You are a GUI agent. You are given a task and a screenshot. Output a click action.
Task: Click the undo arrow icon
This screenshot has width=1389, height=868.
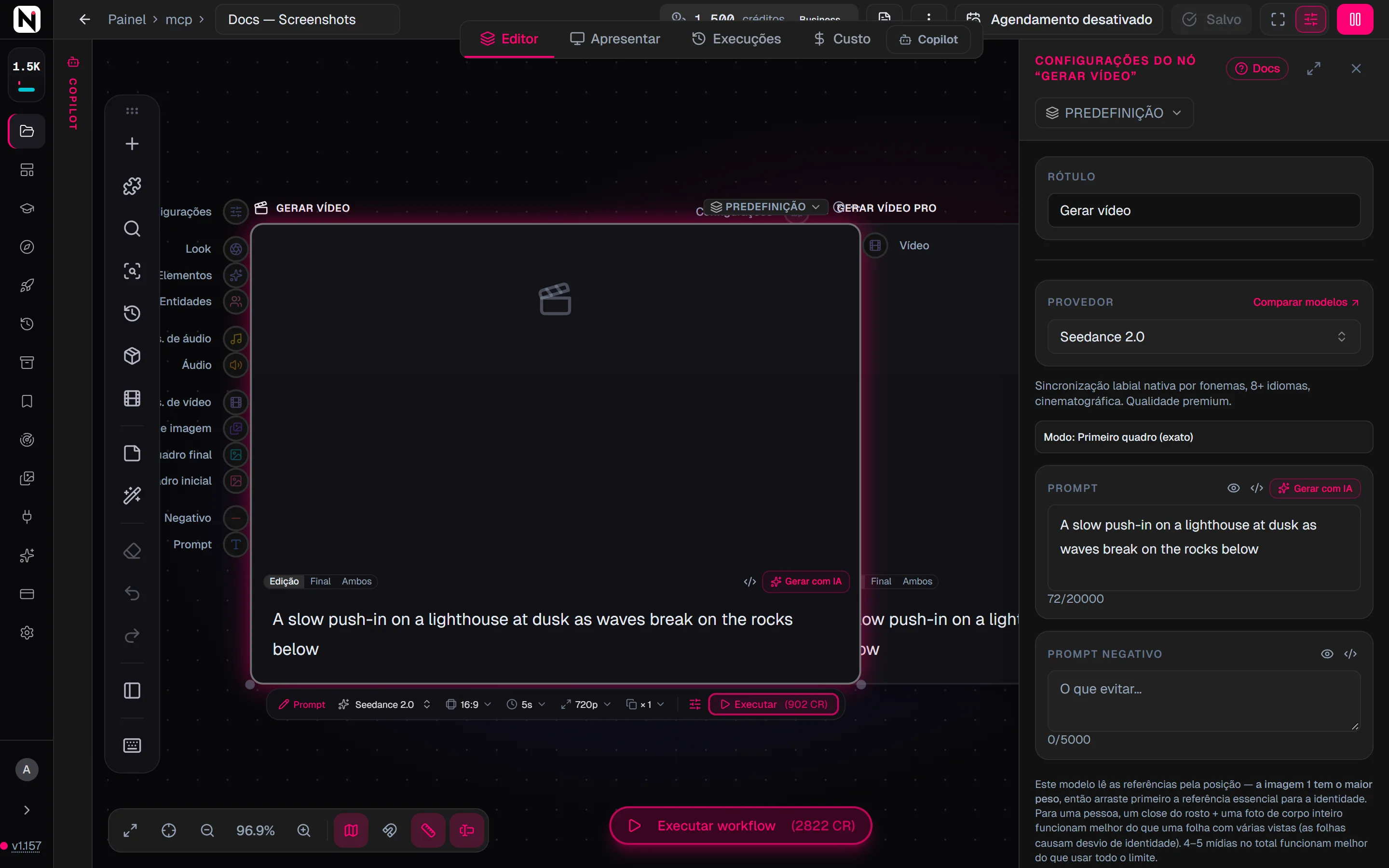click(132, 593)
